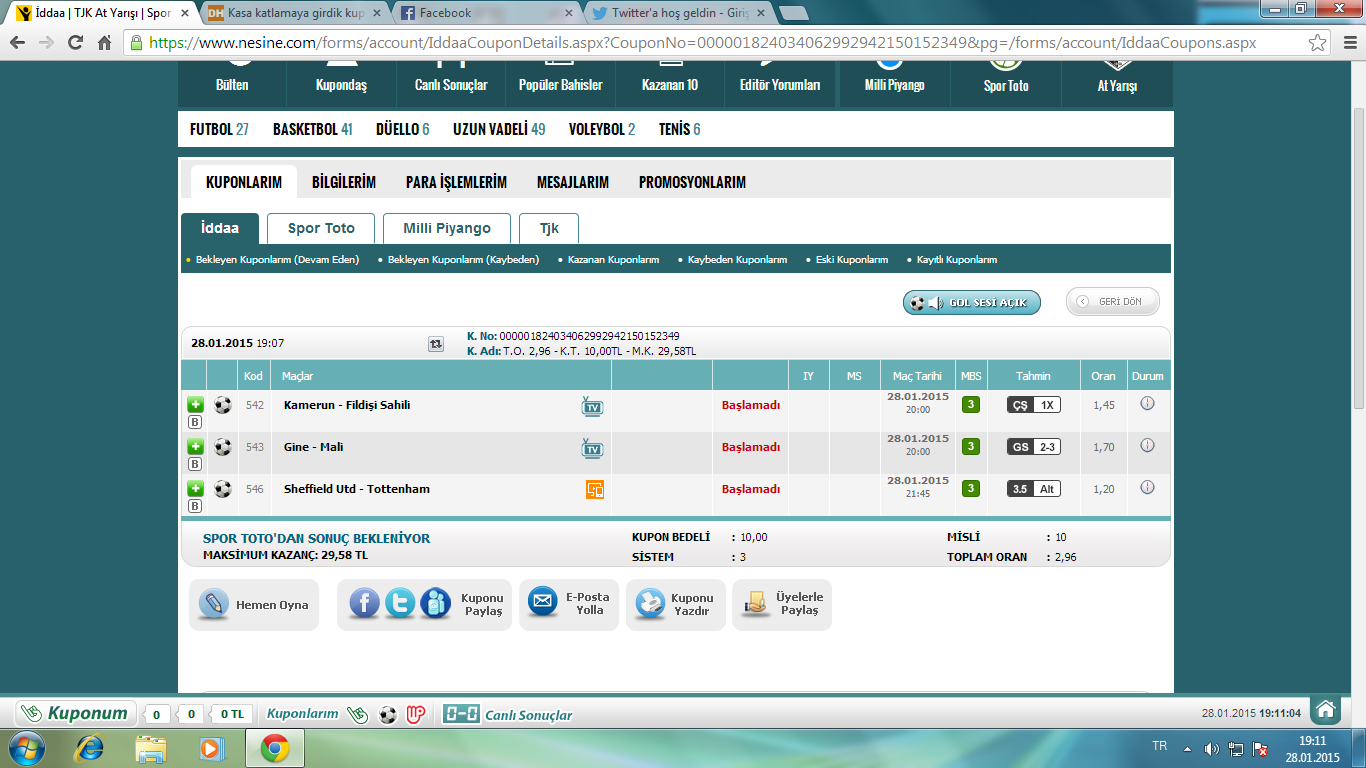The width and height of the screenshot is (1366, 768).
Task: Open Kazanan 10 in top navigation
Action: tap(670, 85)
